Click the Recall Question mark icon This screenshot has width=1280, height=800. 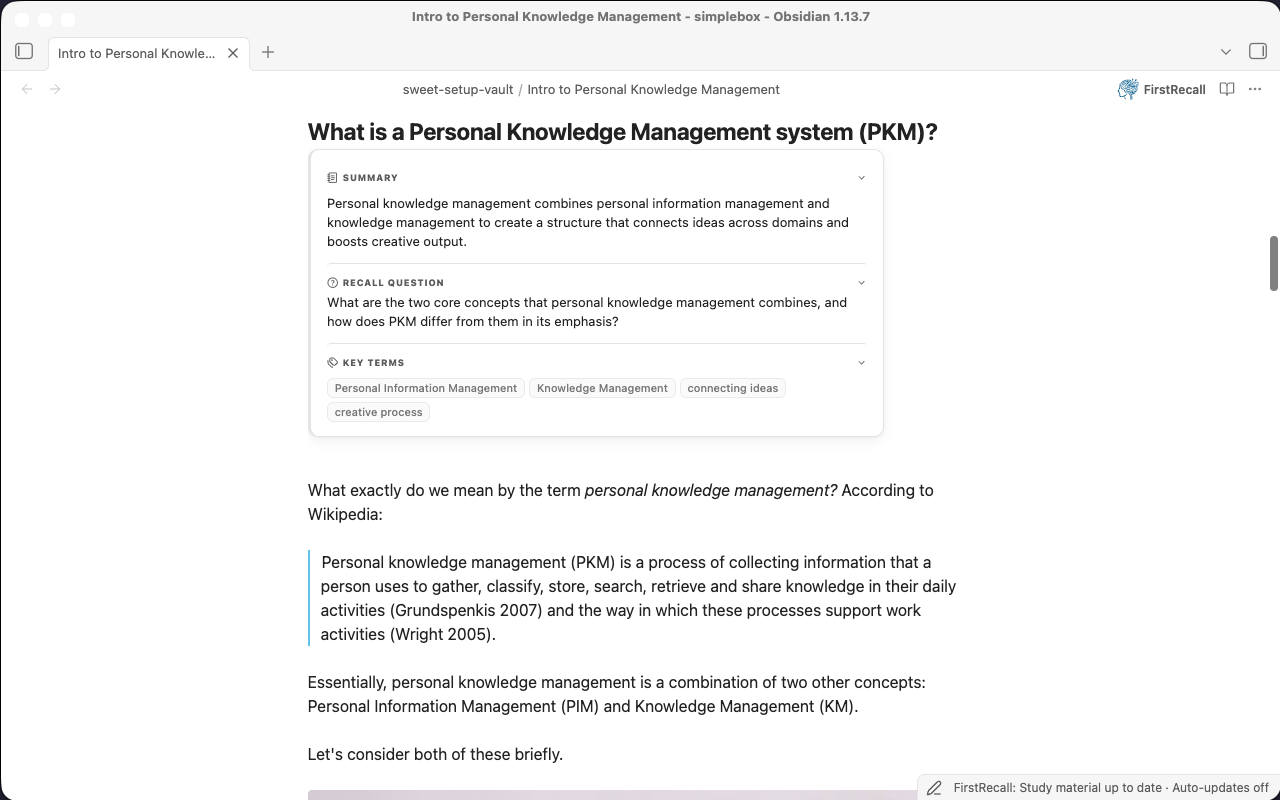coord(332,283)
